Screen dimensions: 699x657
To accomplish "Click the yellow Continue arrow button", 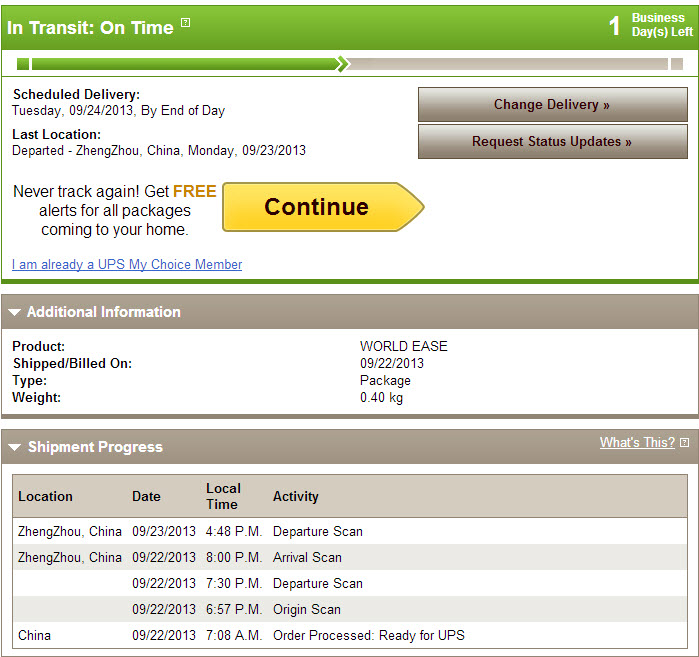I will tap(323, 207).
